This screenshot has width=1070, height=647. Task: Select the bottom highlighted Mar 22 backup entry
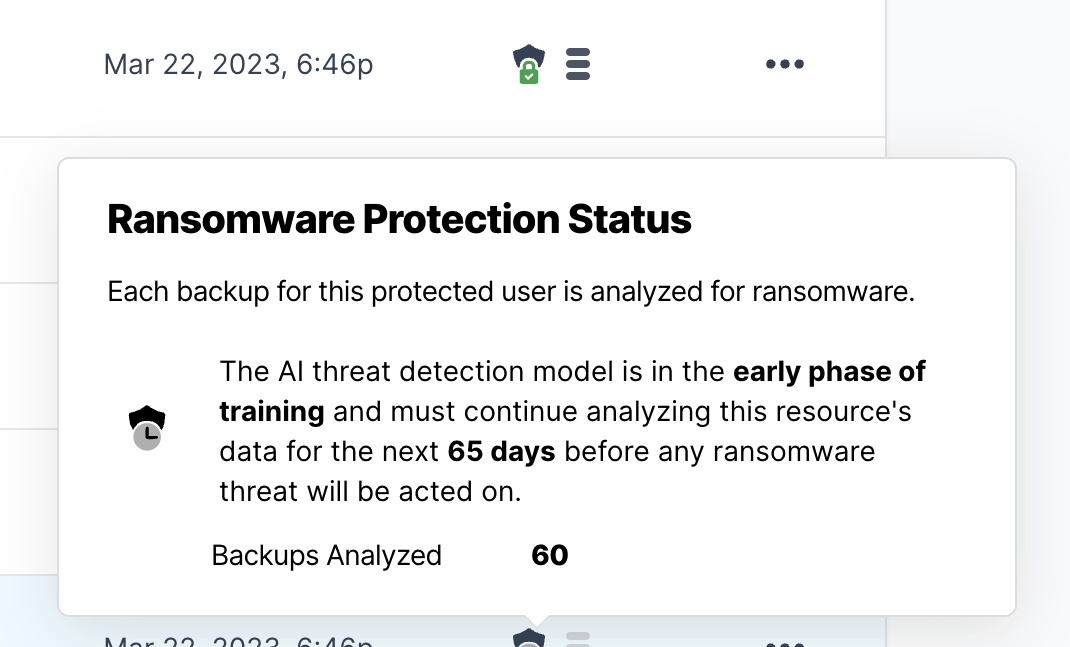(x=239, y=641)
